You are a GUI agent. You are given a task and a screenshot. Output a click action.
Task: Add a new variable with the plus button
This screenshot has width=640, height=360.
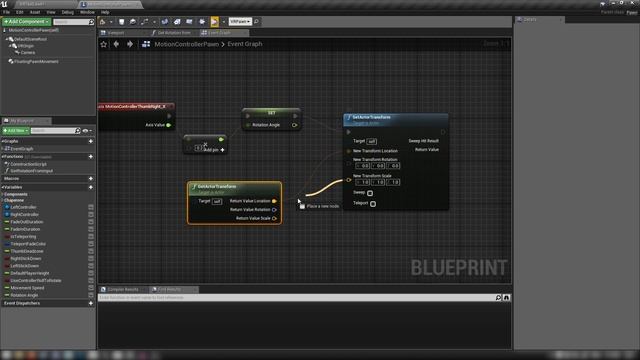(91, 187)
